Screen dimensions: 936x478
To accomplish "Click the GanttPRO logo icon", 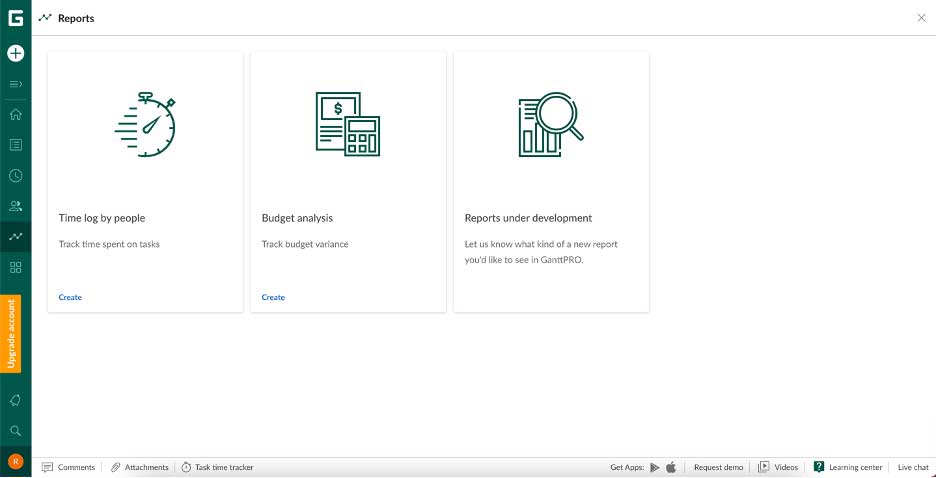I will (x=16, y=18).
